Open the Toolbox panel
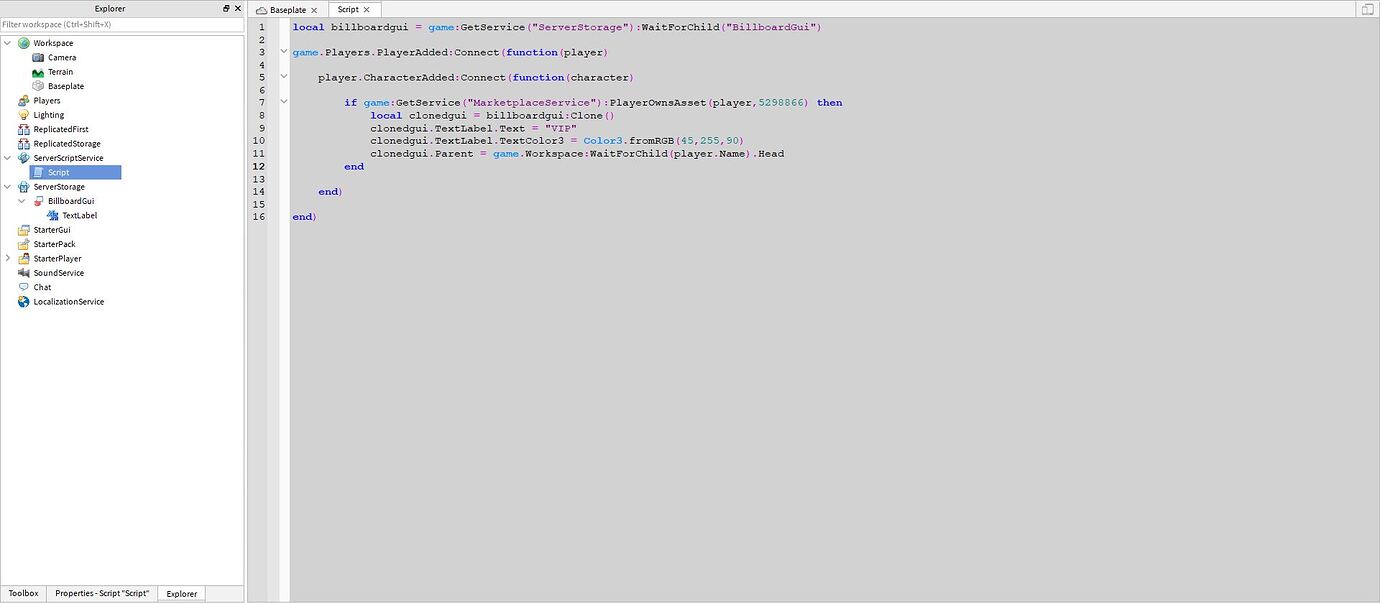1380x604 pixels. 22,592
